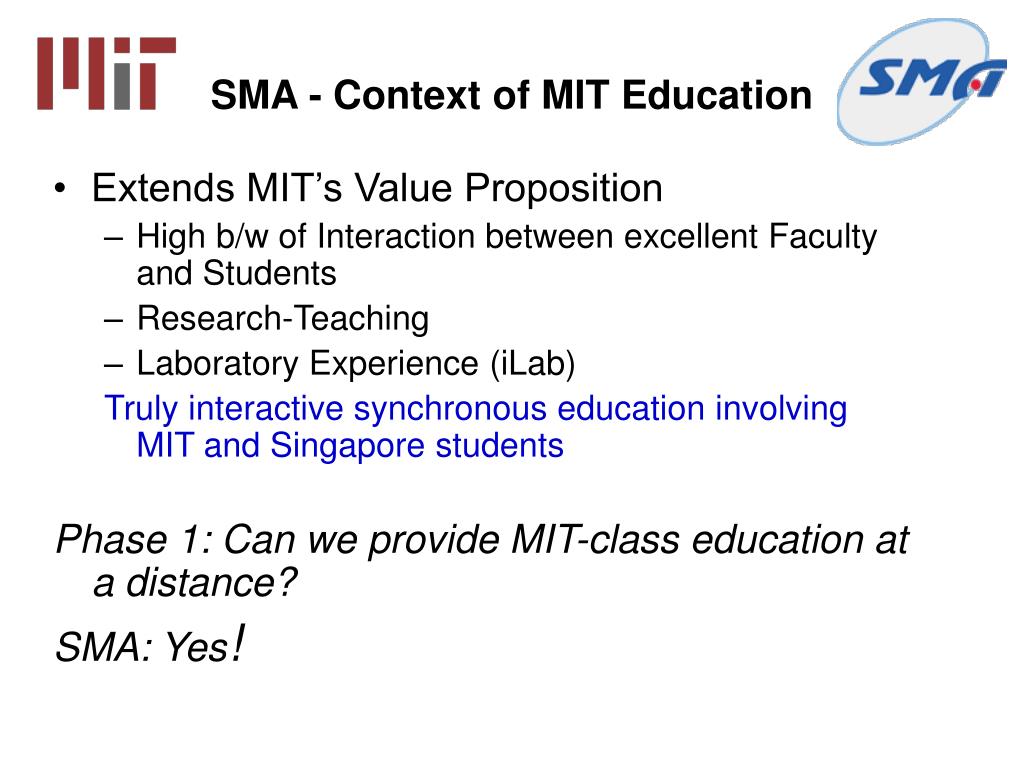Click blue 'MIT and Singapore students' text
Screen dimensions: 1024x768
tap(350, 446)
